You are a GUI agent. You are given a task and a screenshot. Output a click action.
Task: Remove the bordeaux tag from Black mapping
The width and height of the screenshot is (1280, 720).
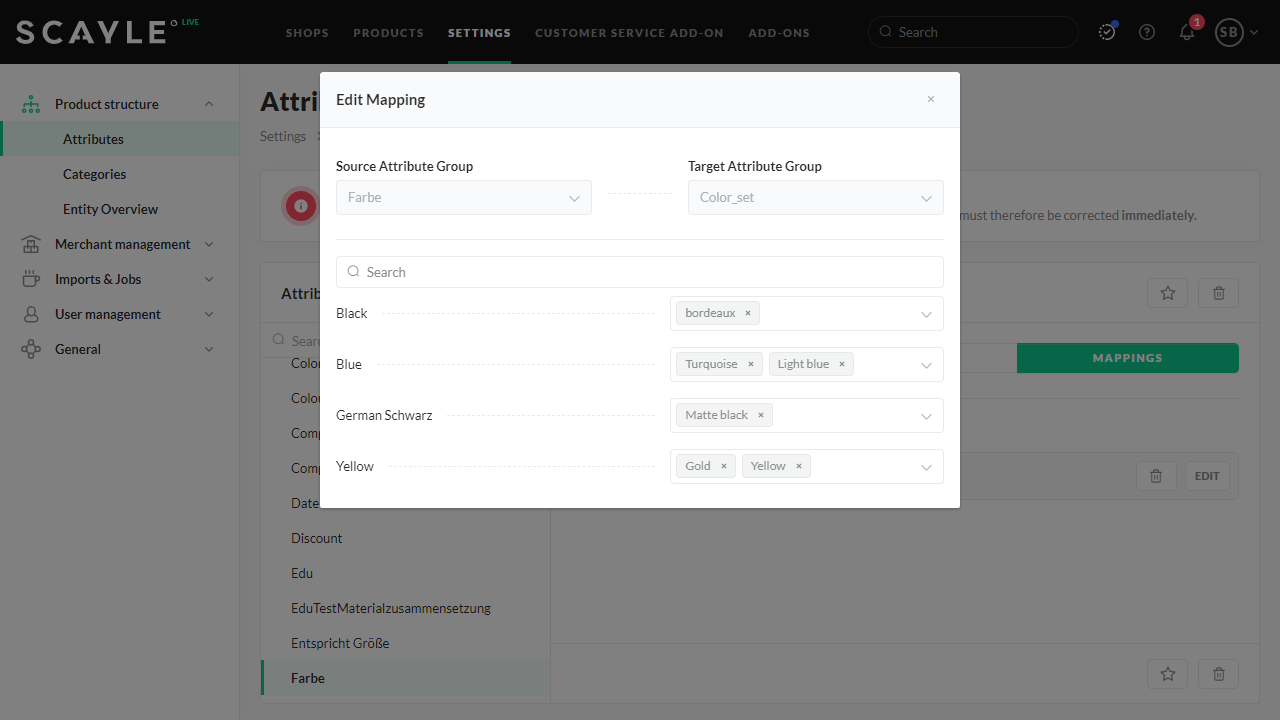coord(747,313)
